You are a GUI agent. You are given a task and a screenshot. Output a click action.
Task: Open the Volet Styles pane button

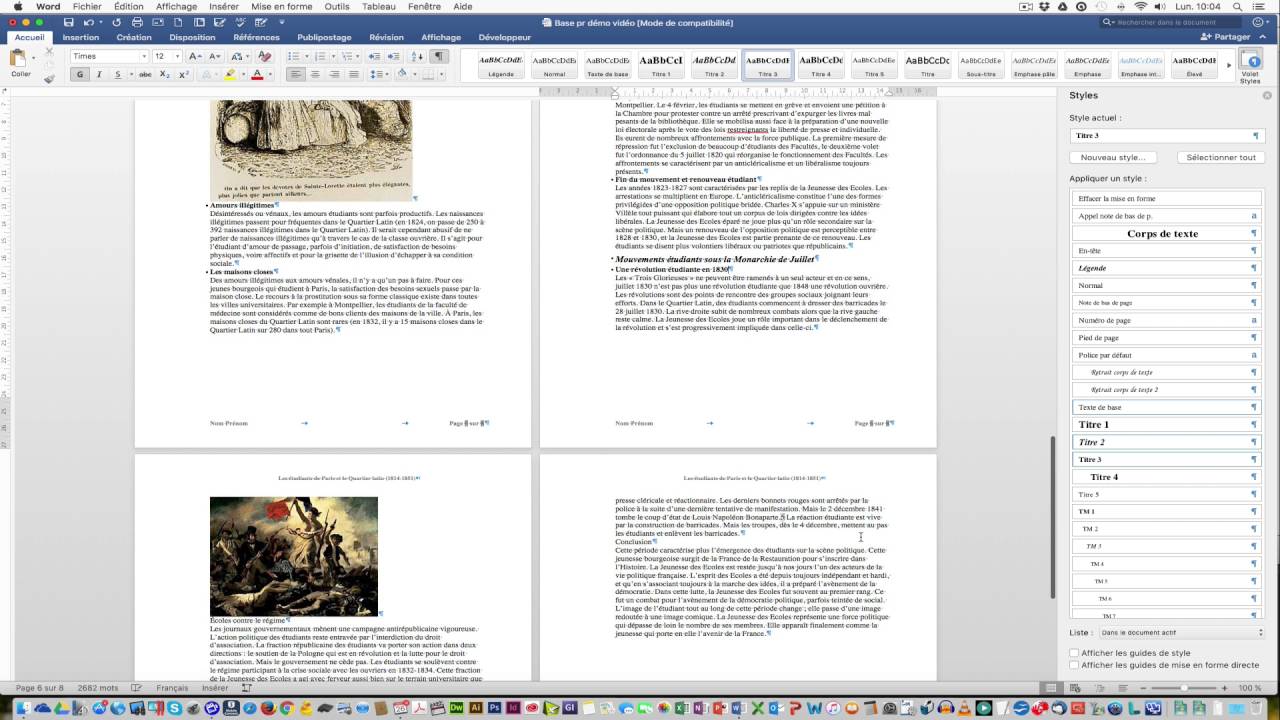[x=1250, y=65]
